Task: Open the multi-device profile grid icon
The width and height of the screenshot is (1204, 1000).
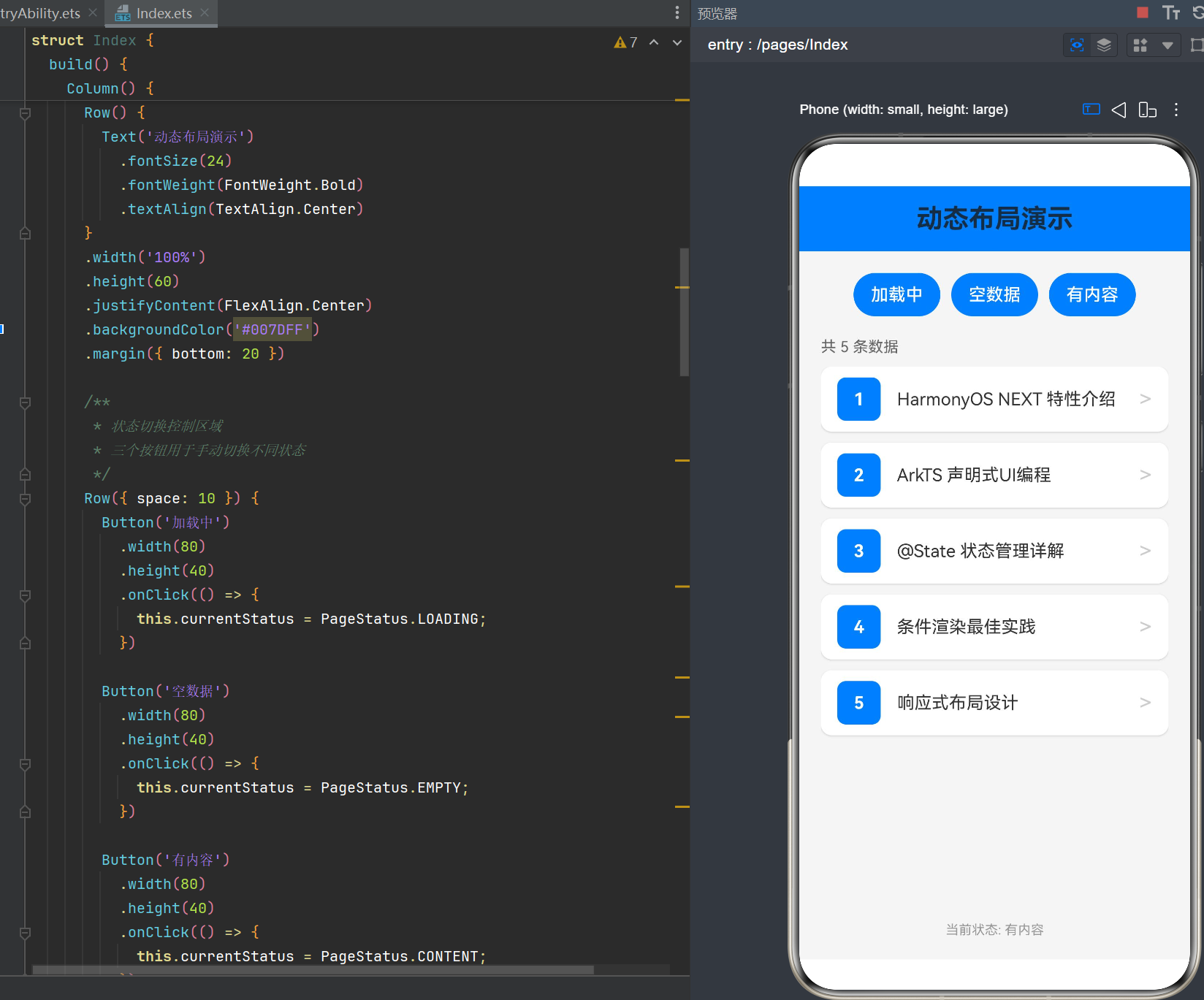Action: click(1140, 45)
